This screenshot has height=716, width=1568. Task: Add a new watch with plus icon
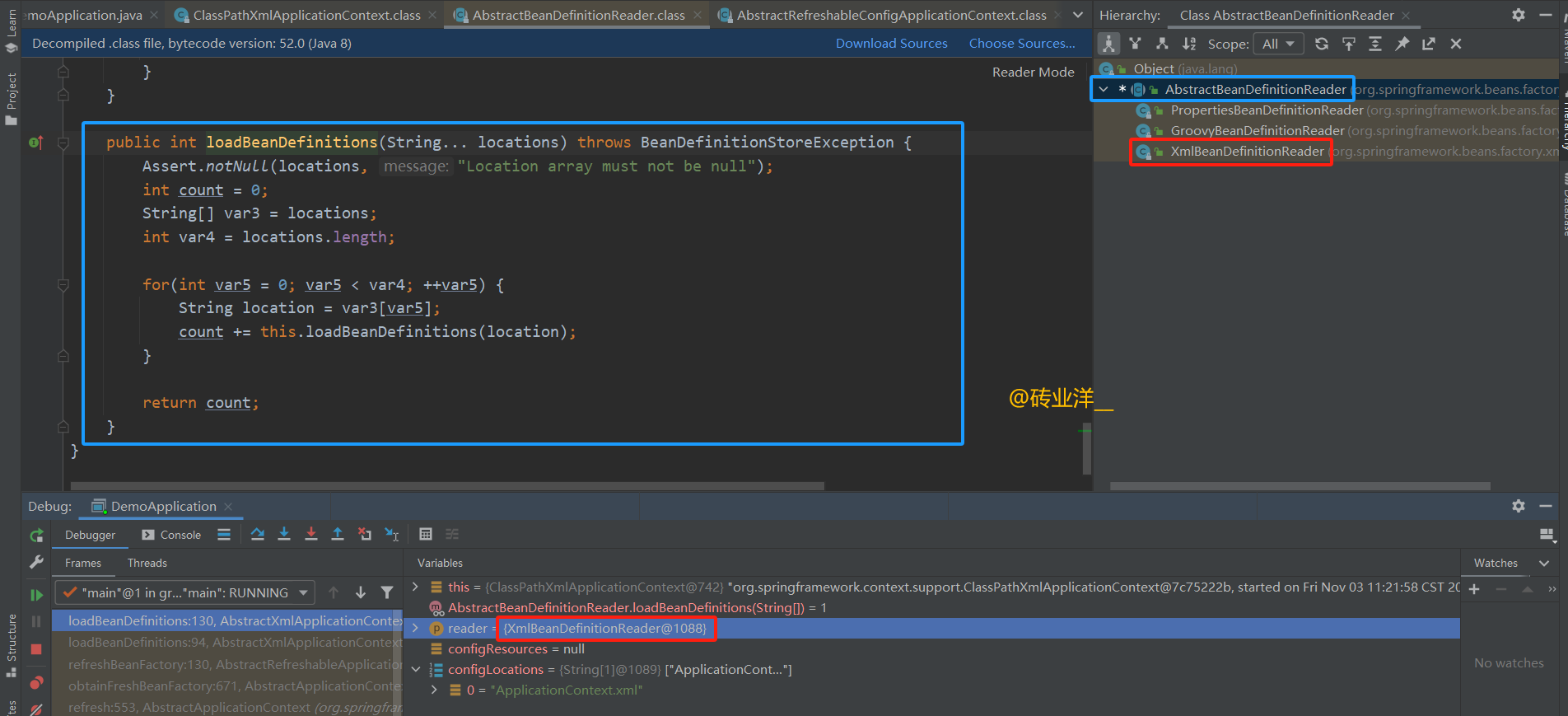click(1474, 589)
